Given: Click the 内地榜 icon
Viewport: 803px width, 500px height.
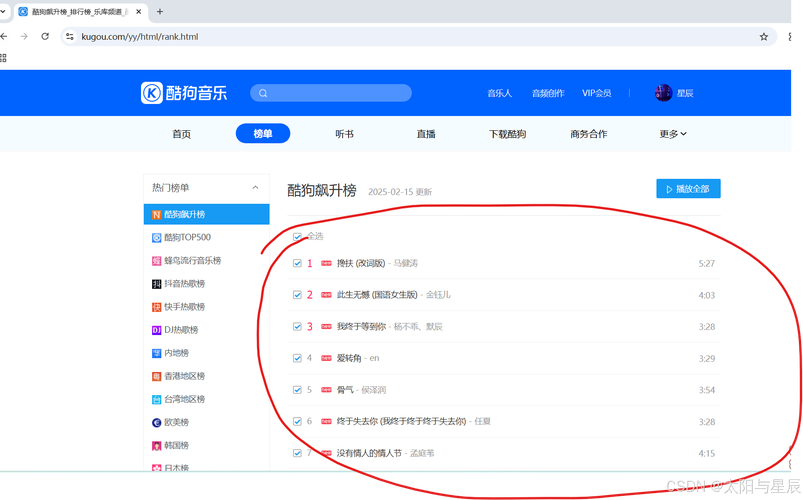Looking at the screenshot, I should pyautogui.click(x=157, y=353).
